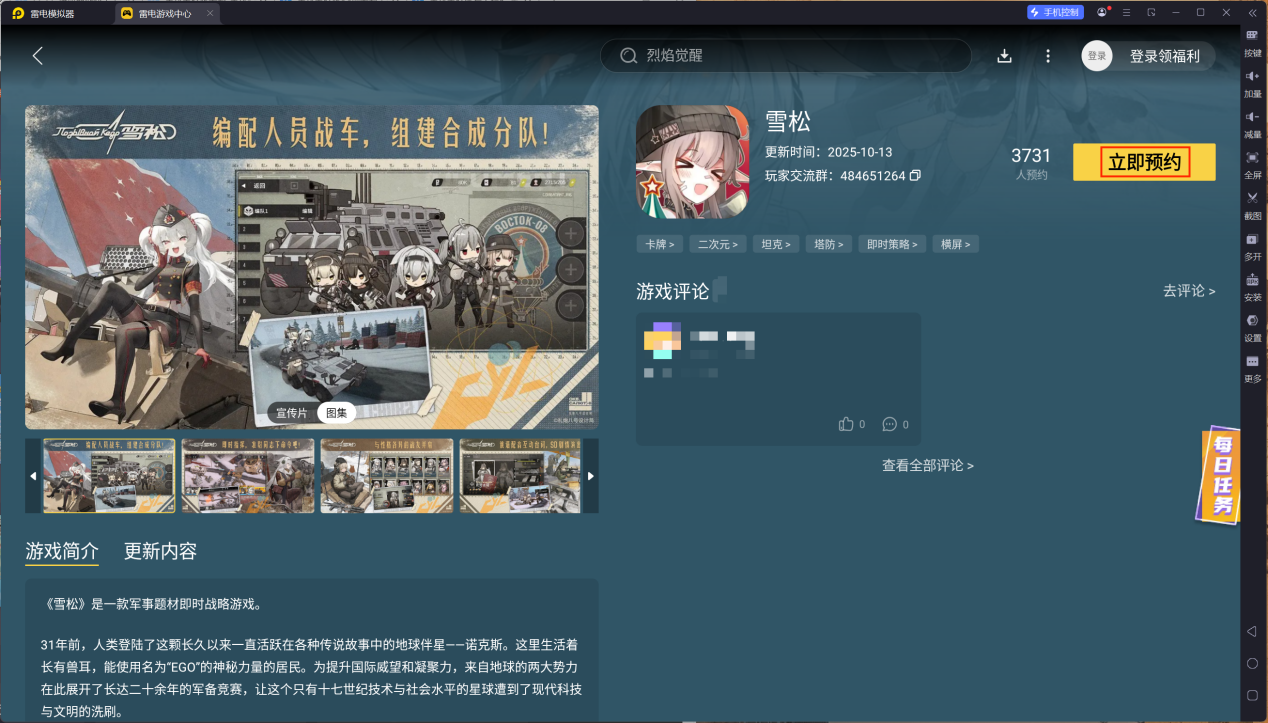The image size is (1268, 723).
Task: Click the 烈焰觉醒 search field
Action: (x=785, y=55)
